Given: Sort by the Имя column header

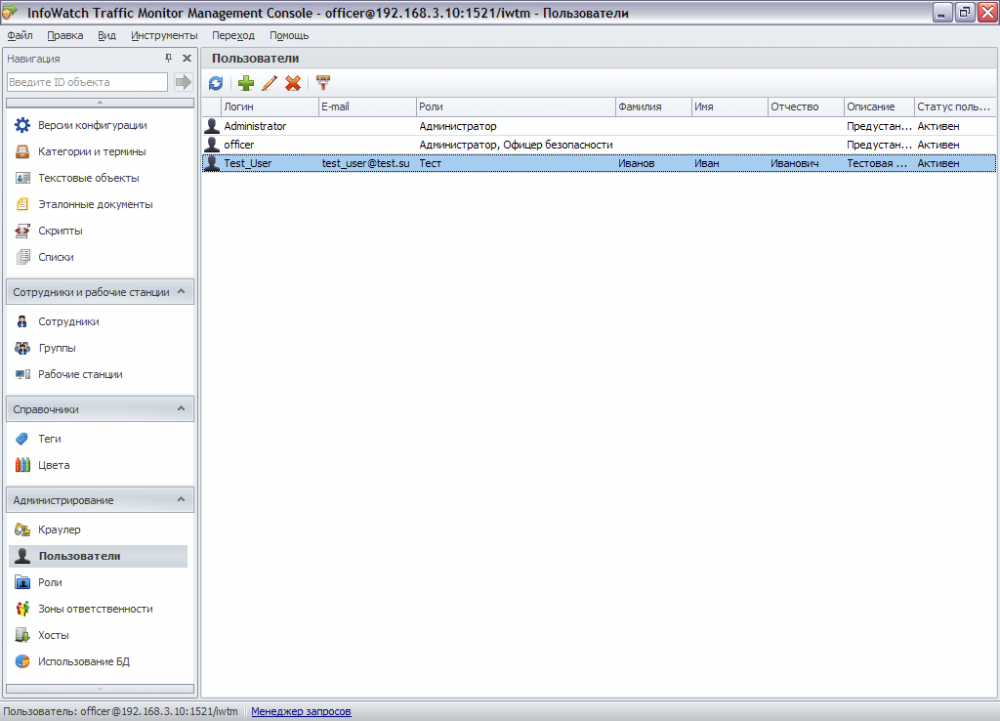Looking at the screenshot, I should (x=730, y=107).
